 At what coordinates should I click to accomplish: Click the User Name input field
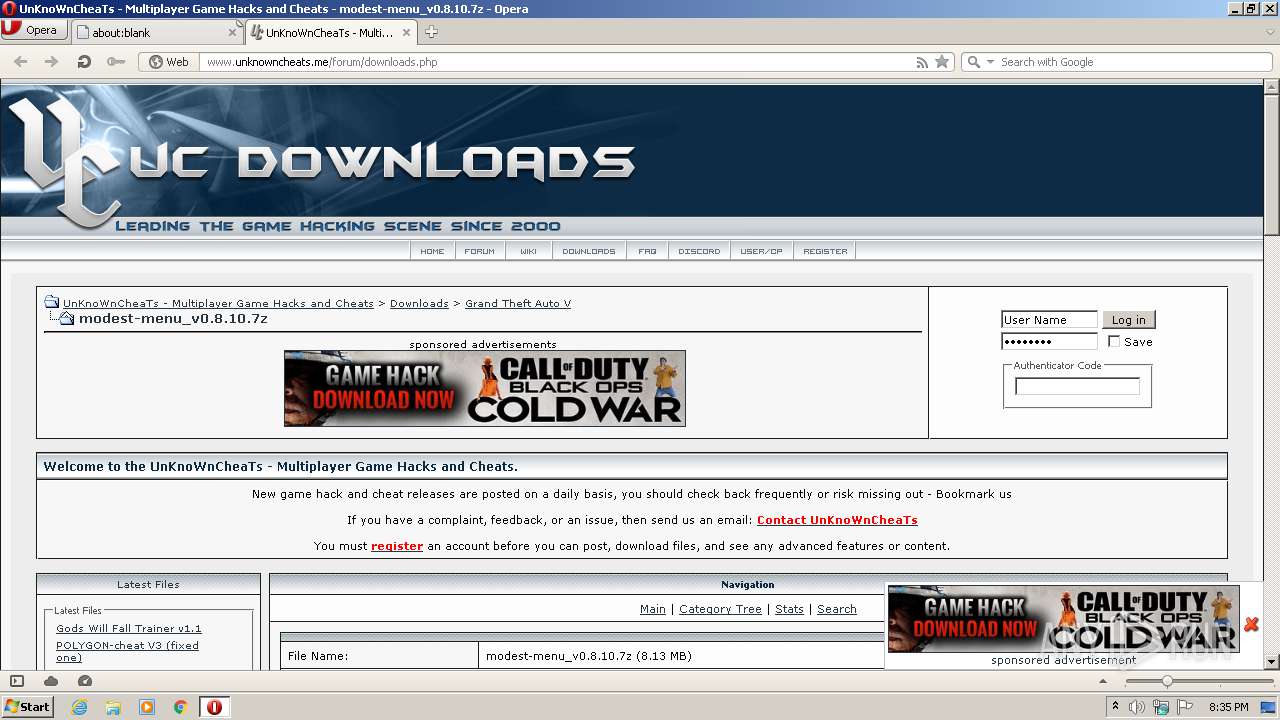click(1049, 320)
